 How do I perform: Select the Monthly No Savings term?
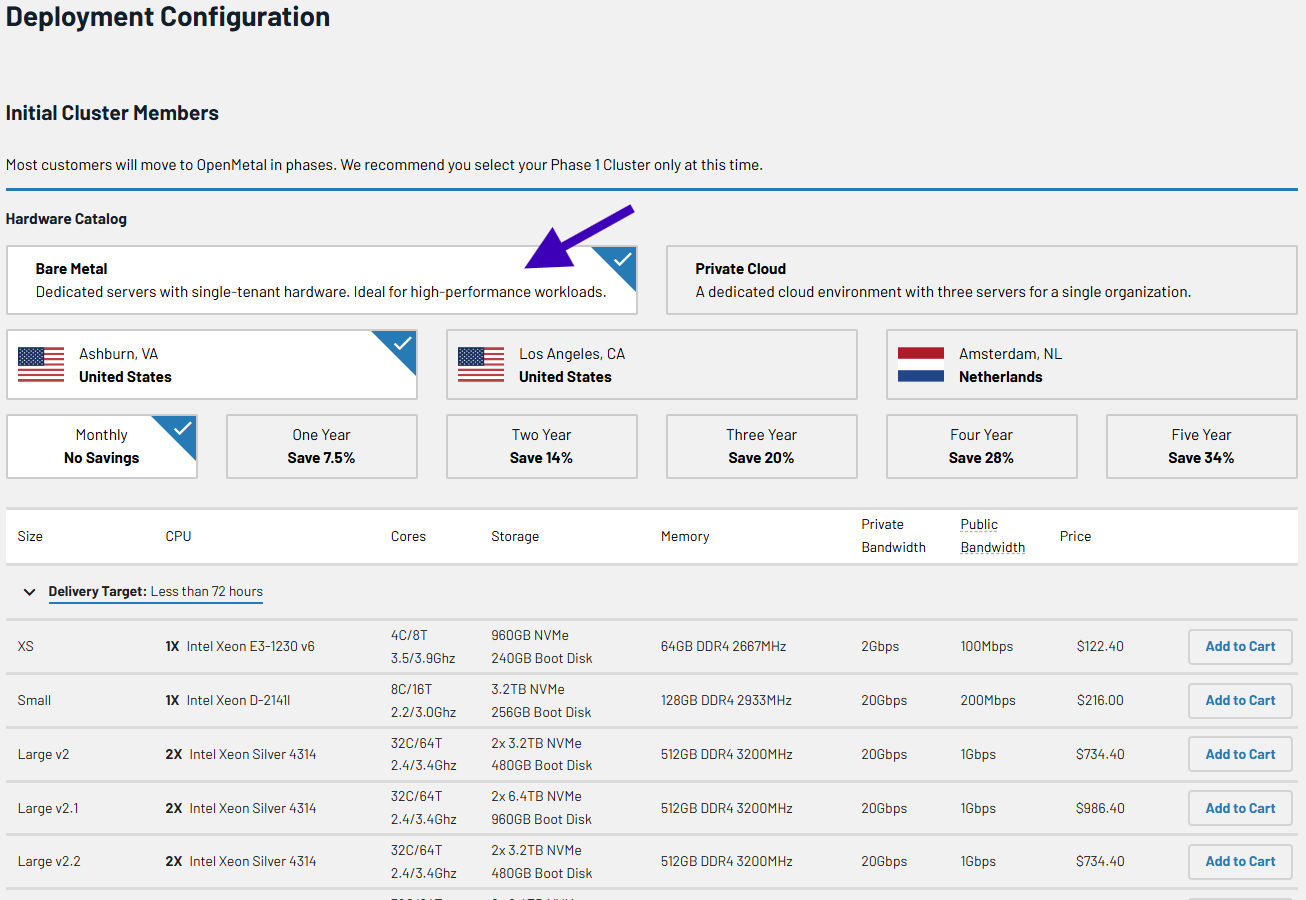click(x=101, y=447)
